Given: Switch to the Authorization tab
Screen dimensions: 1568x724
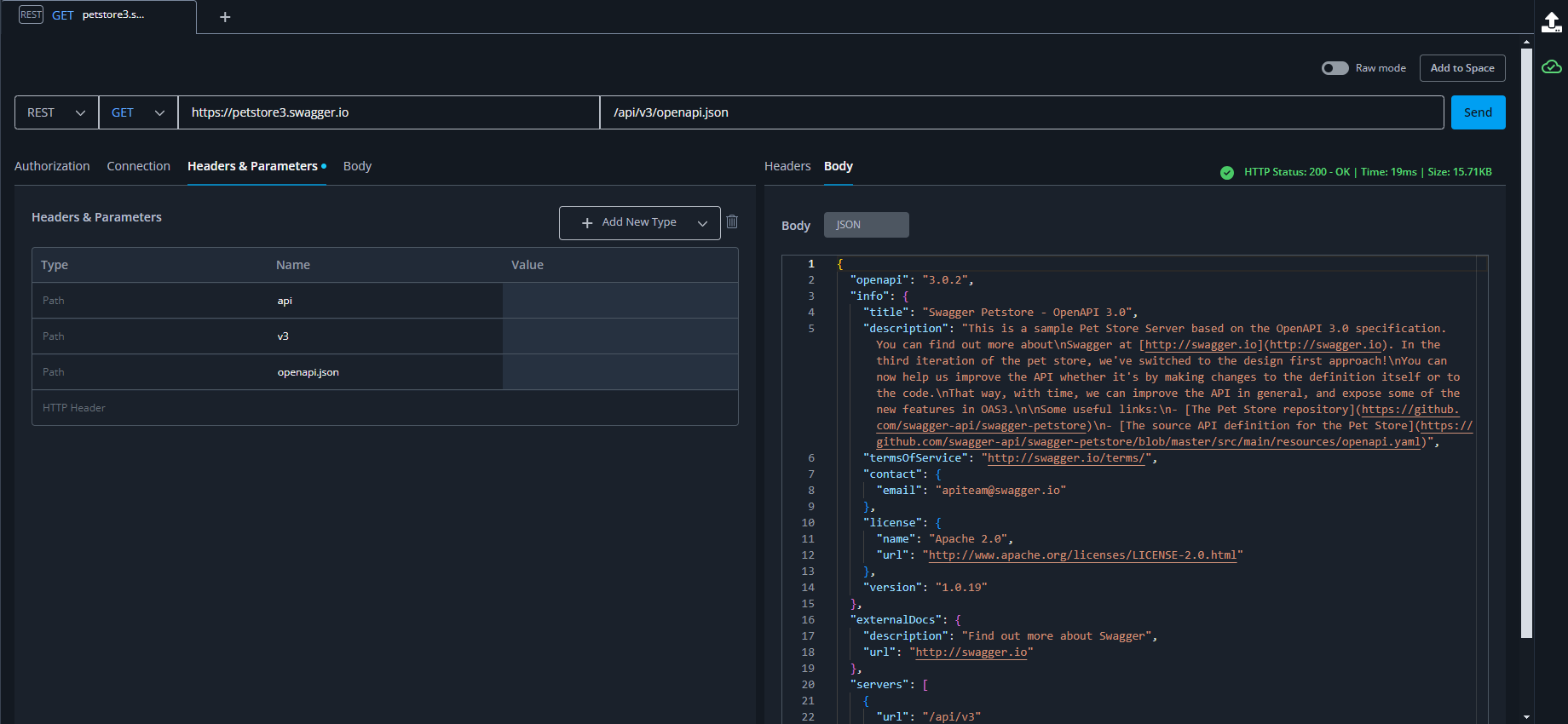Looking at the screenshot, I should click(x=52, y=166).
